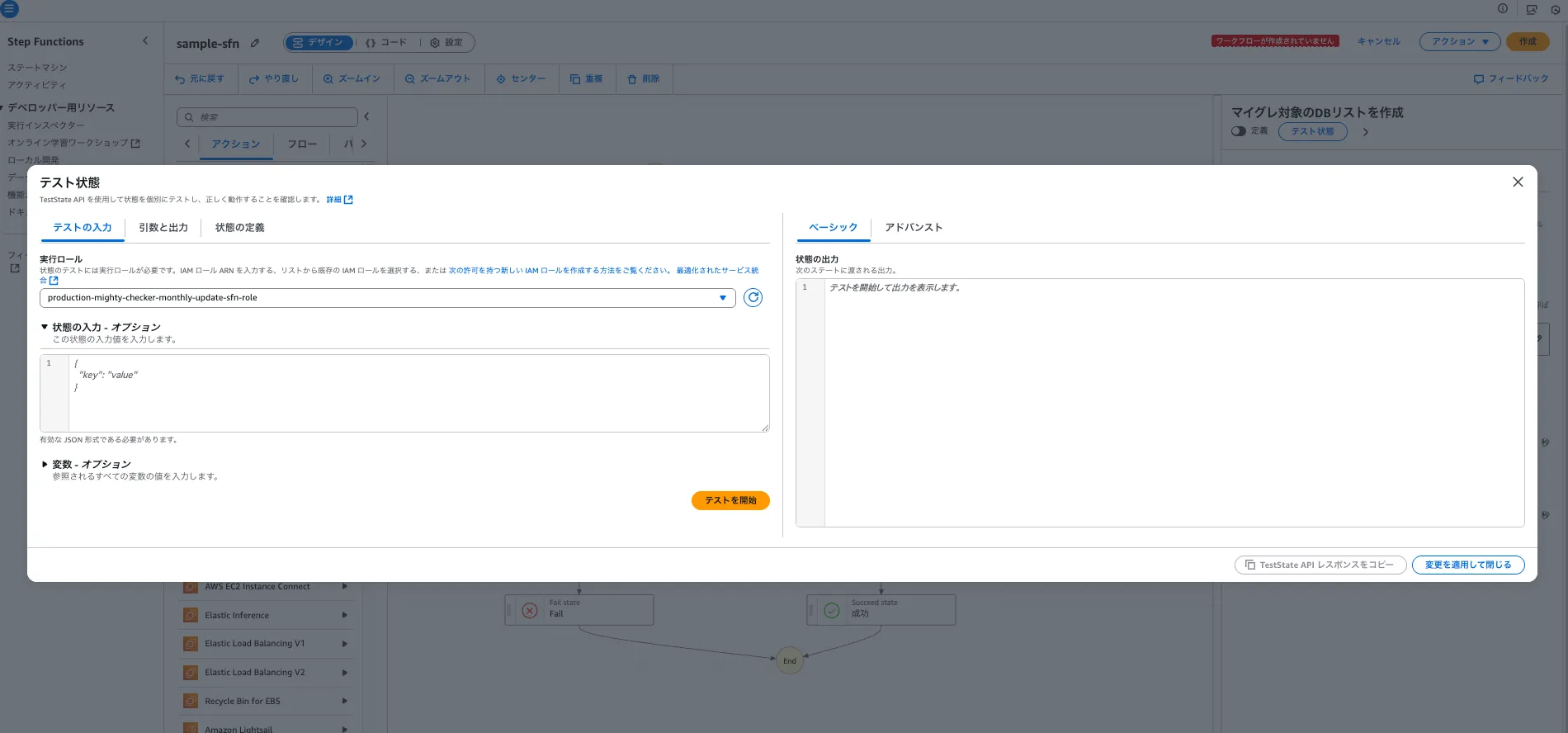Switch to the アドバンスト tab

pos(913,228)
